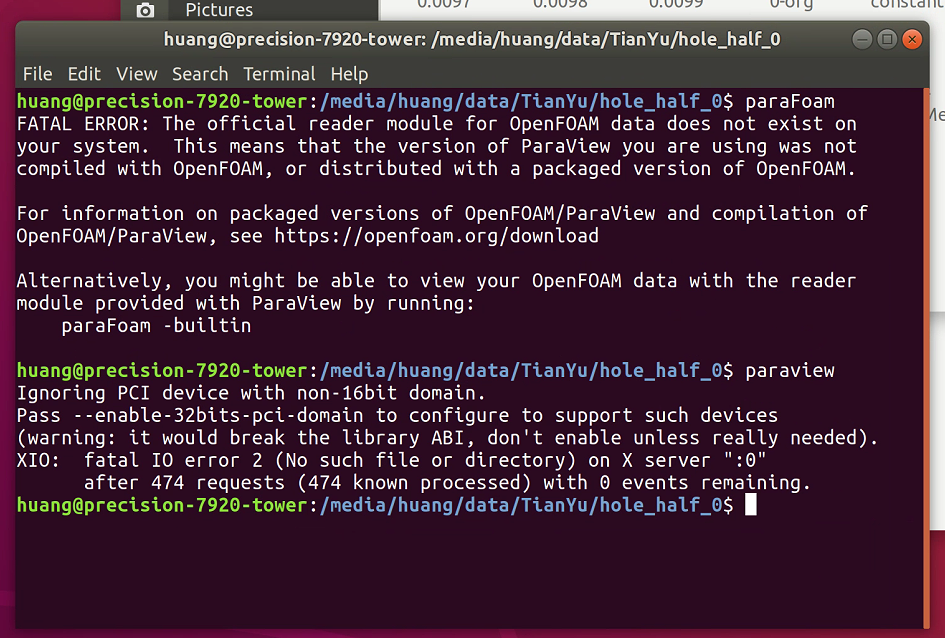Select the 0-org folder label
This screenshot has height=638, width=945.
[793, 4]
